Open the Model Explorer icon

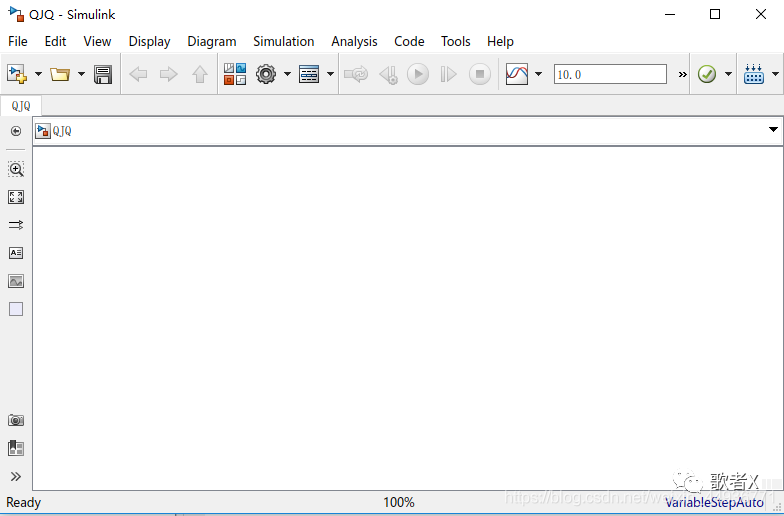[x=309, y=74]
